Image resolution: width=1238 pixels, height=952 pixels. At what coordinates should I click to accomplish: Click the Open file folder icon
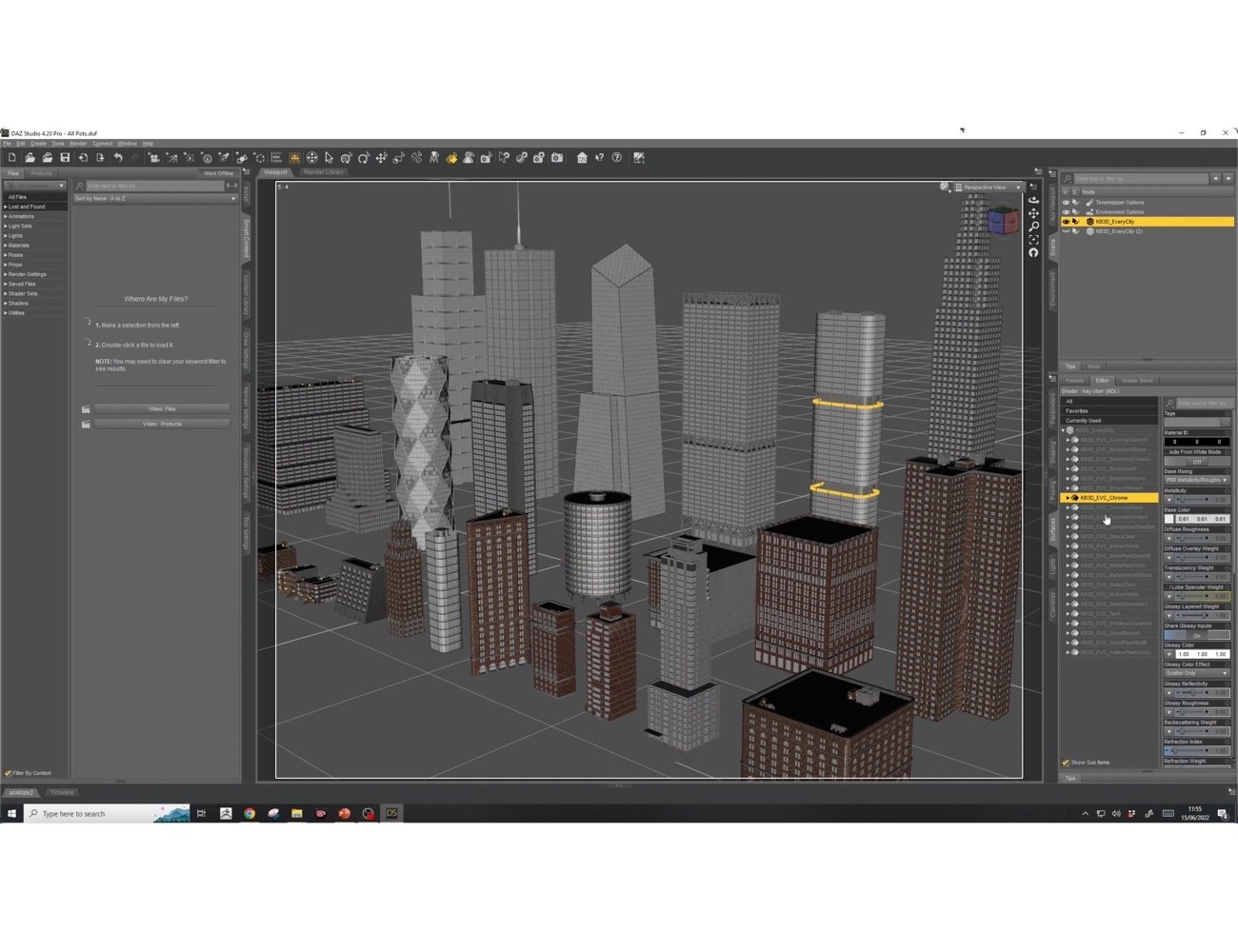tap(30, 157)
